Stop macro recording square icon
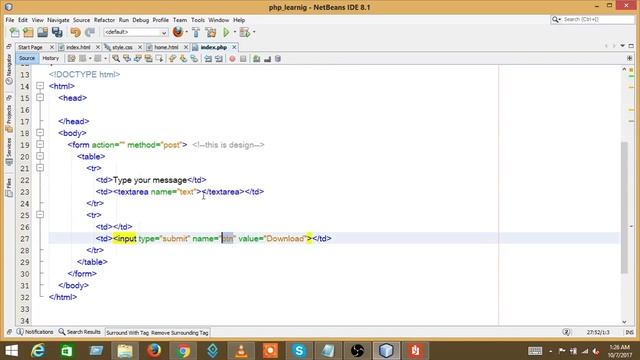 [243, 59]
